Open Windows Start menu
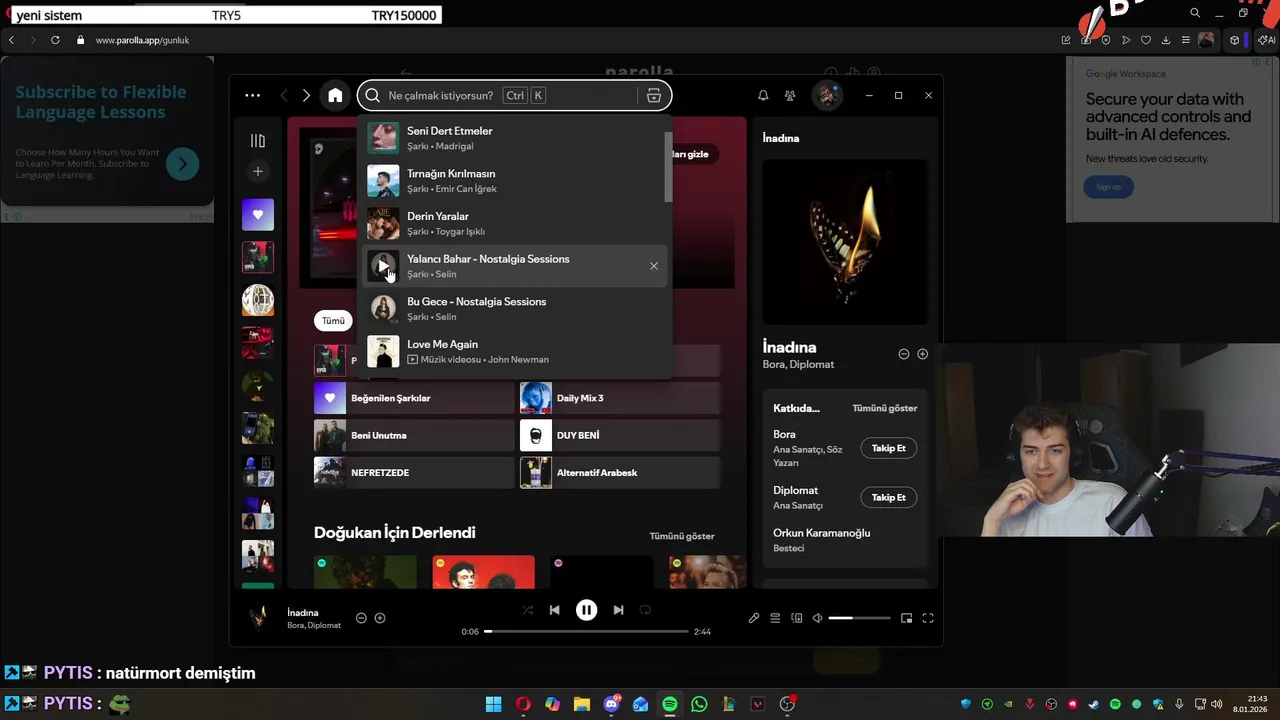Screen dimensions: 1280x720 click(494, 704)
